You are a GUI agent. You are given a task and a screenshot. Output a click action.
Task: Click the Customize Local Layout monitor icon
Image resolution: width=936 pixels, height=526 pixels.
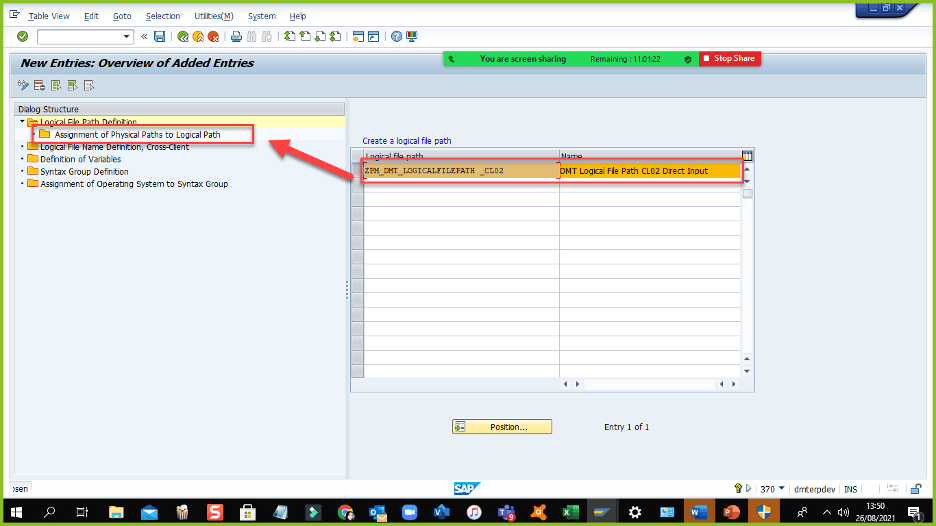coord(412,37)
